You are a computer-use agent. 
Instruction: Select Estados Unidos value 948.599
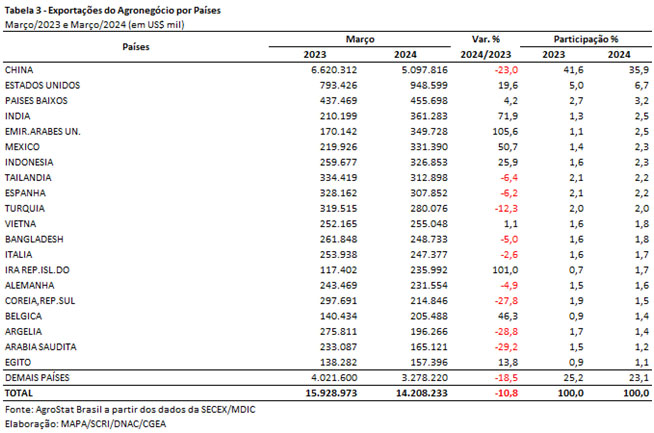click(429, 85)
